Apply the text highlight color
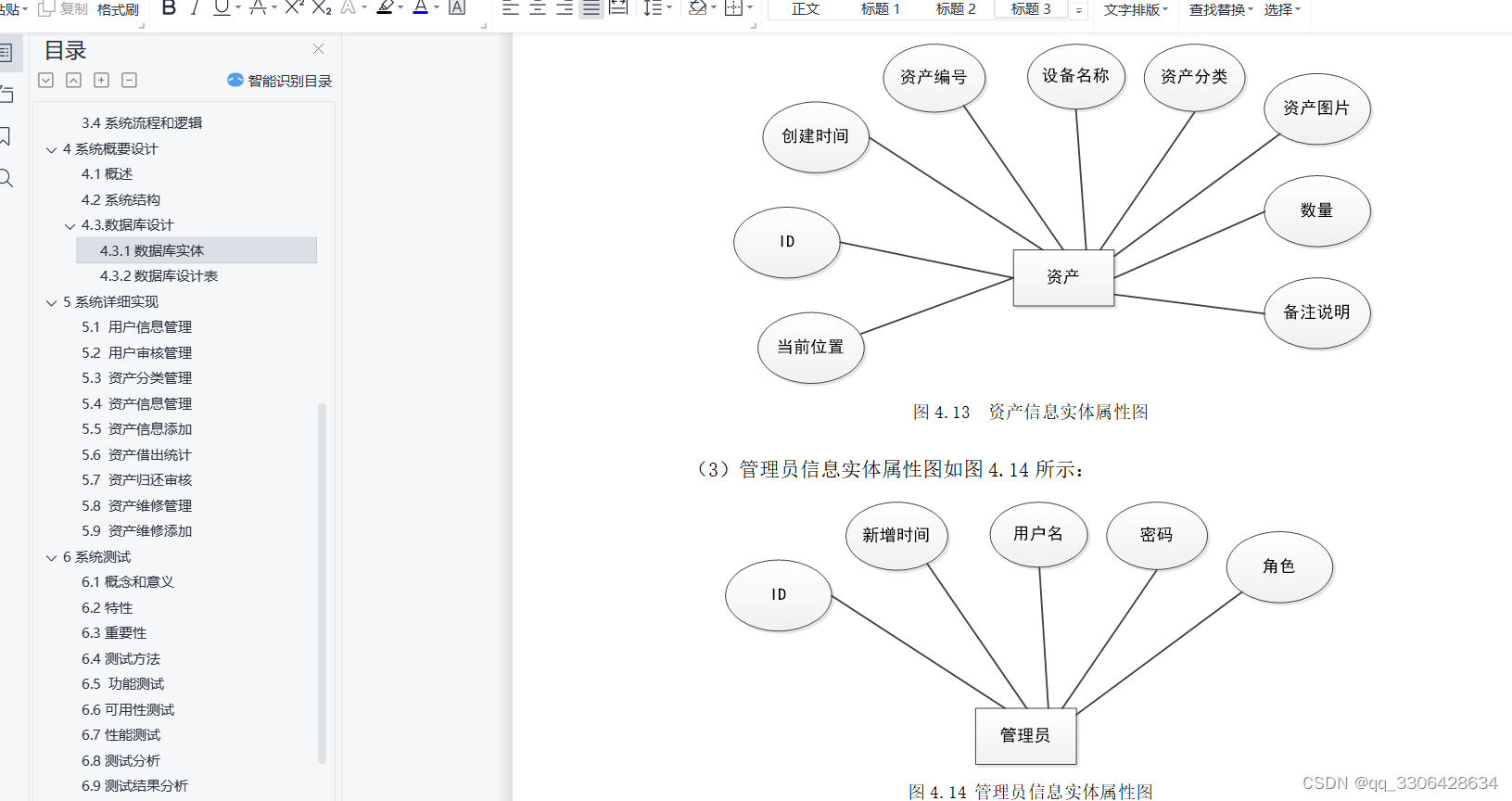This screenshot has width=1512, height=801. (x=385, y=8)
